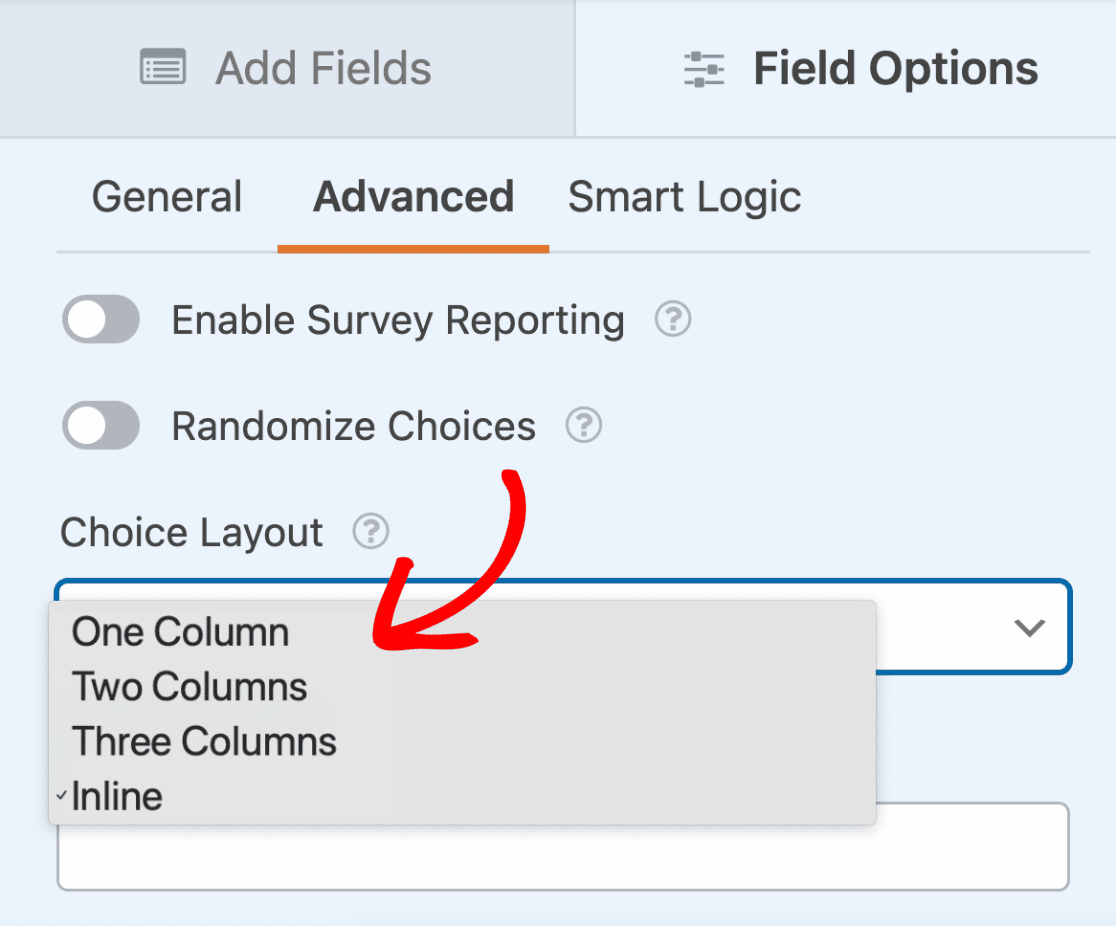
Task: Switch to the General tab
Action: point(167,196)
